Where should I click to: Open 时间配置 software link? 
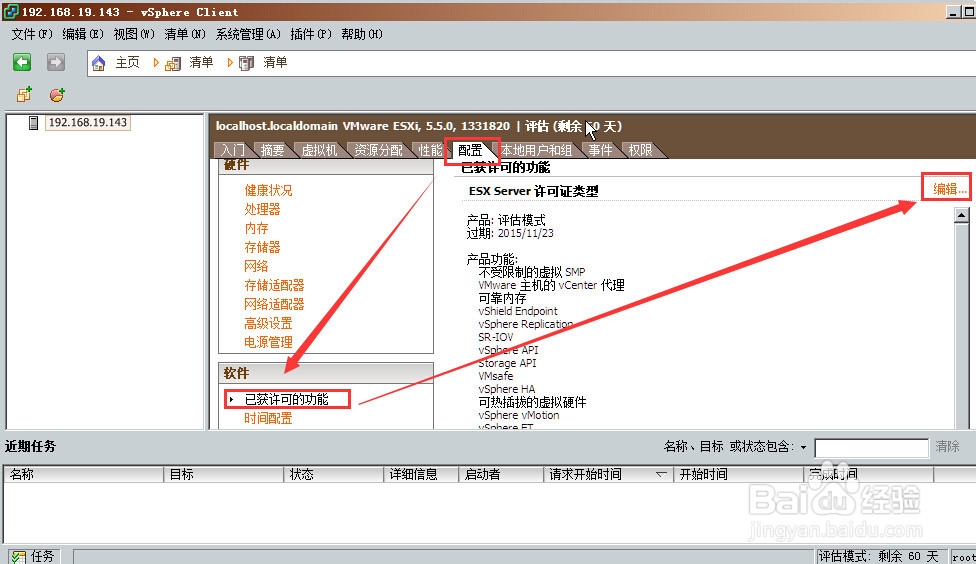(268, 418)
